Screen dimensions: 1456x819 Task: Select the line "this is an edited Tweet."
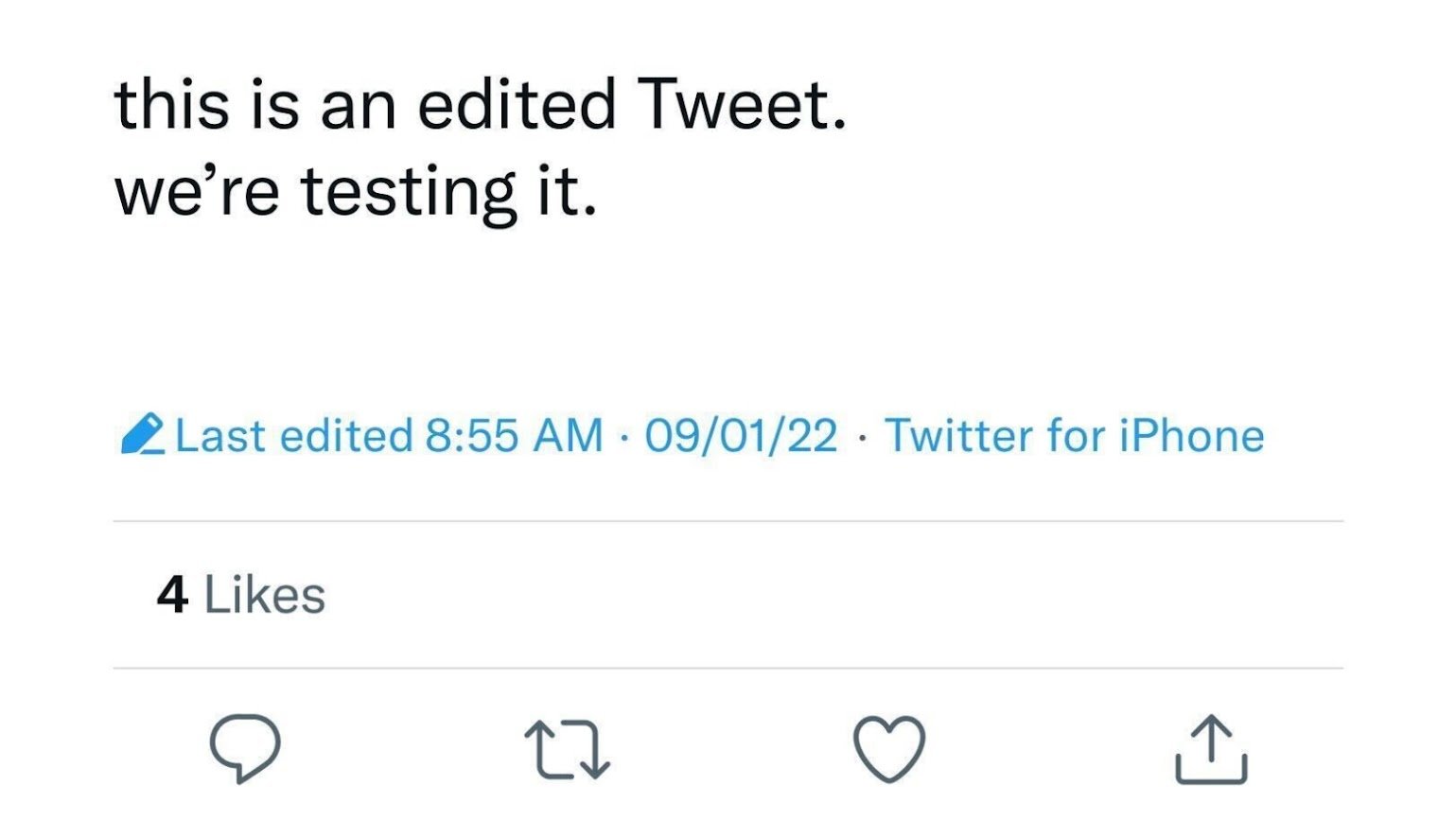[x=481, y=104]
